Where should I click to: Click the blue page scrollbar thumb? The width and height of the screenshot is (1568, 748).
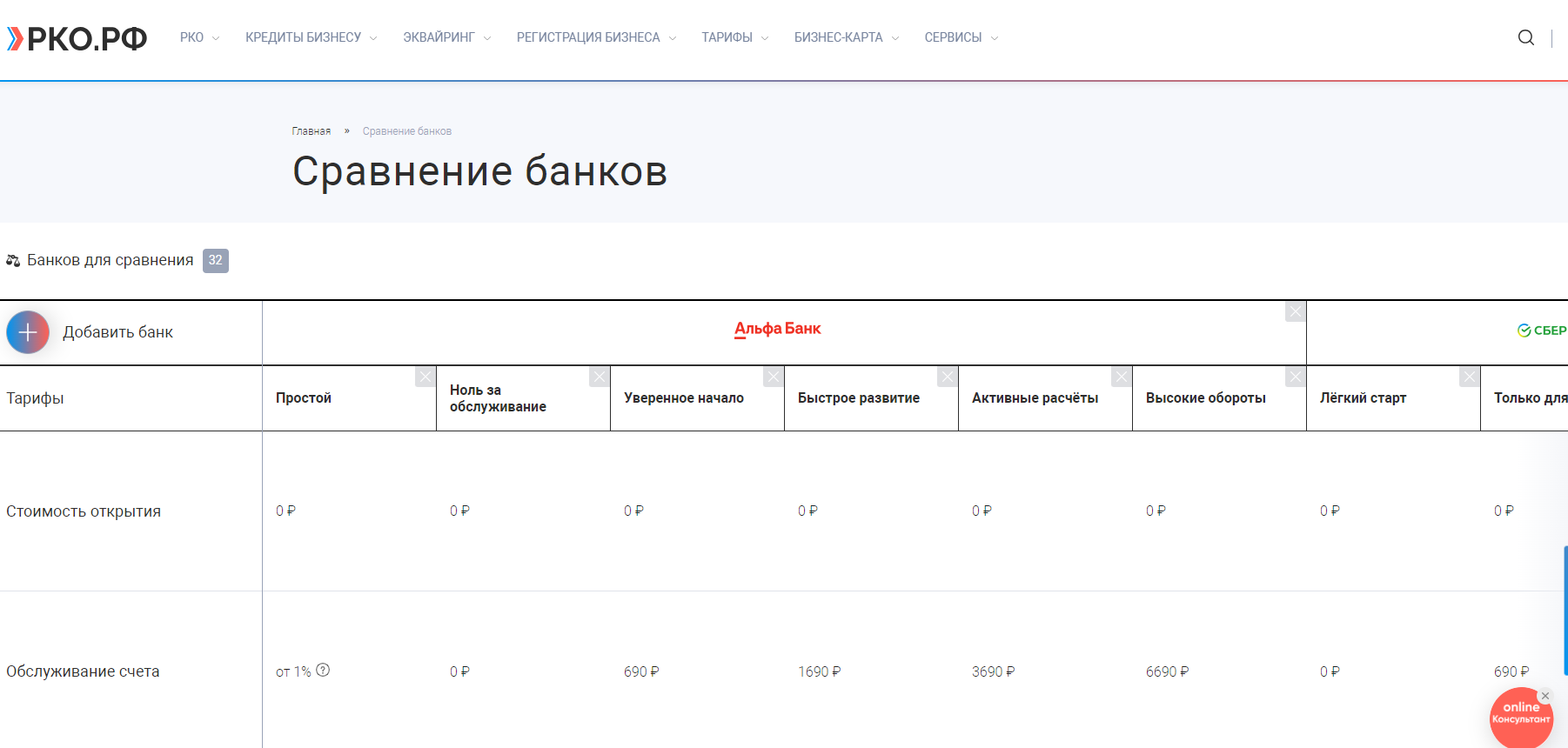(1565, 611)
